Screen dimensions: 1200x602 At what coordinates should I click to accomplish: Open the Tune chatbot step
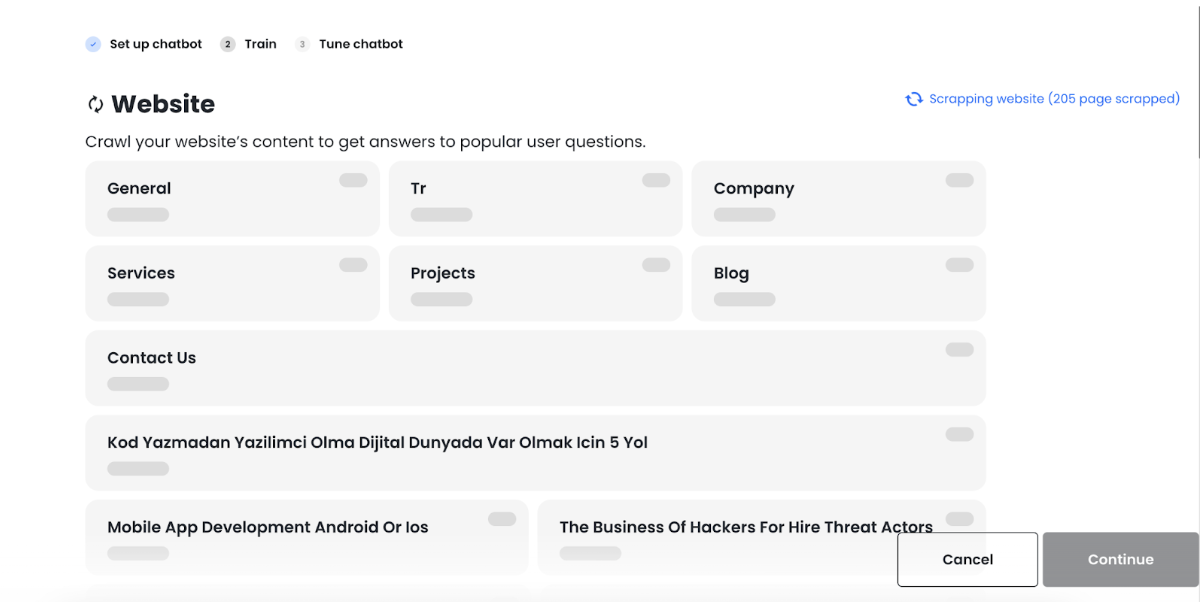[361, 44]
